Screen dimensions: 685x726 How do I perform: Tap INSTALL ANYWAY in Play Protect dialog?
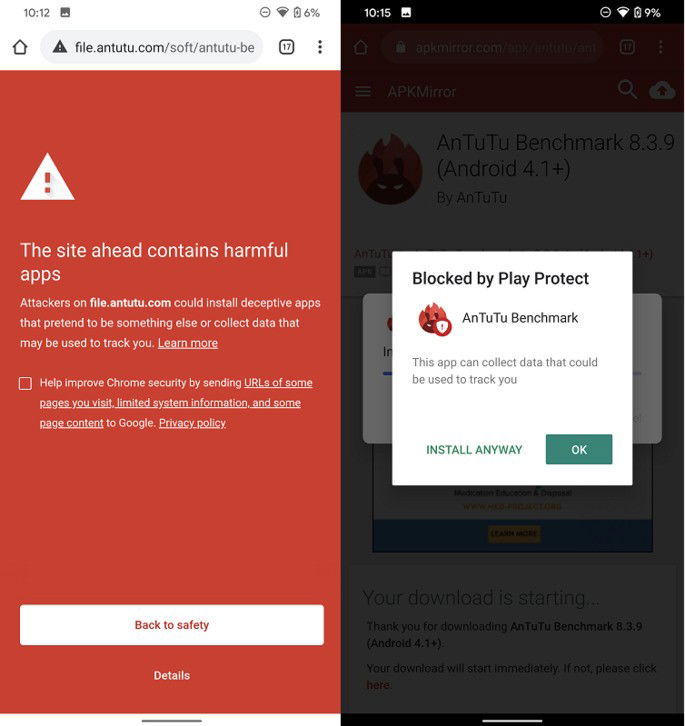click(x=474, y=450)
